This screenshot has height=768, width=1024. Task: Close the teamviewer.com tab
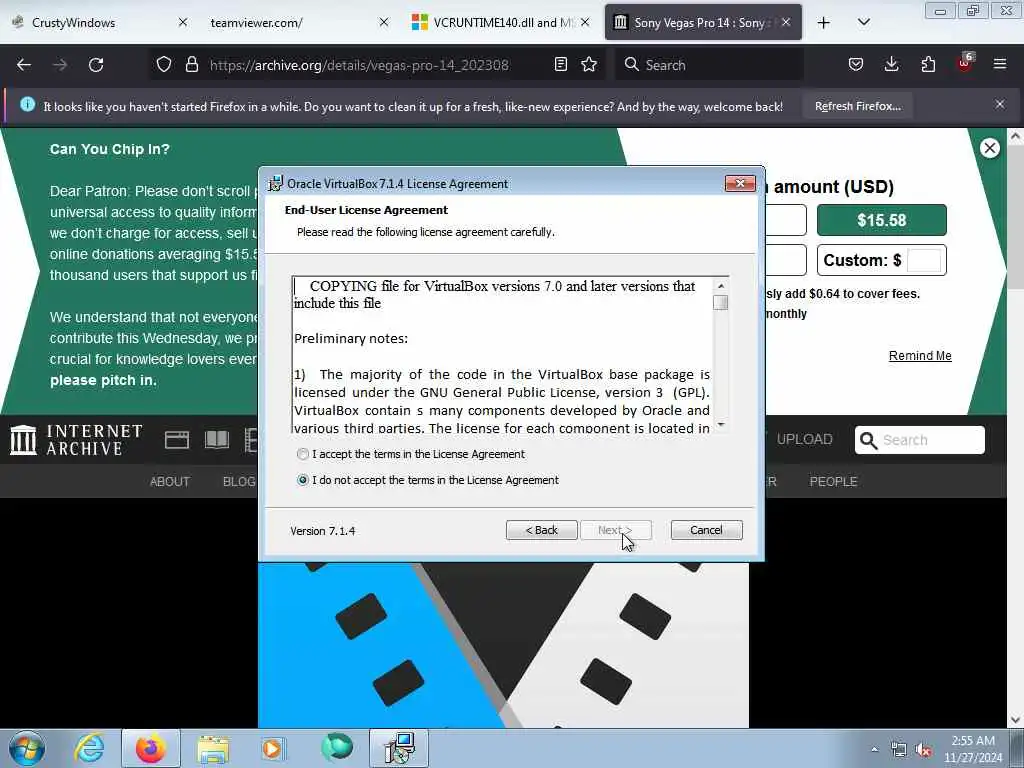384,23
